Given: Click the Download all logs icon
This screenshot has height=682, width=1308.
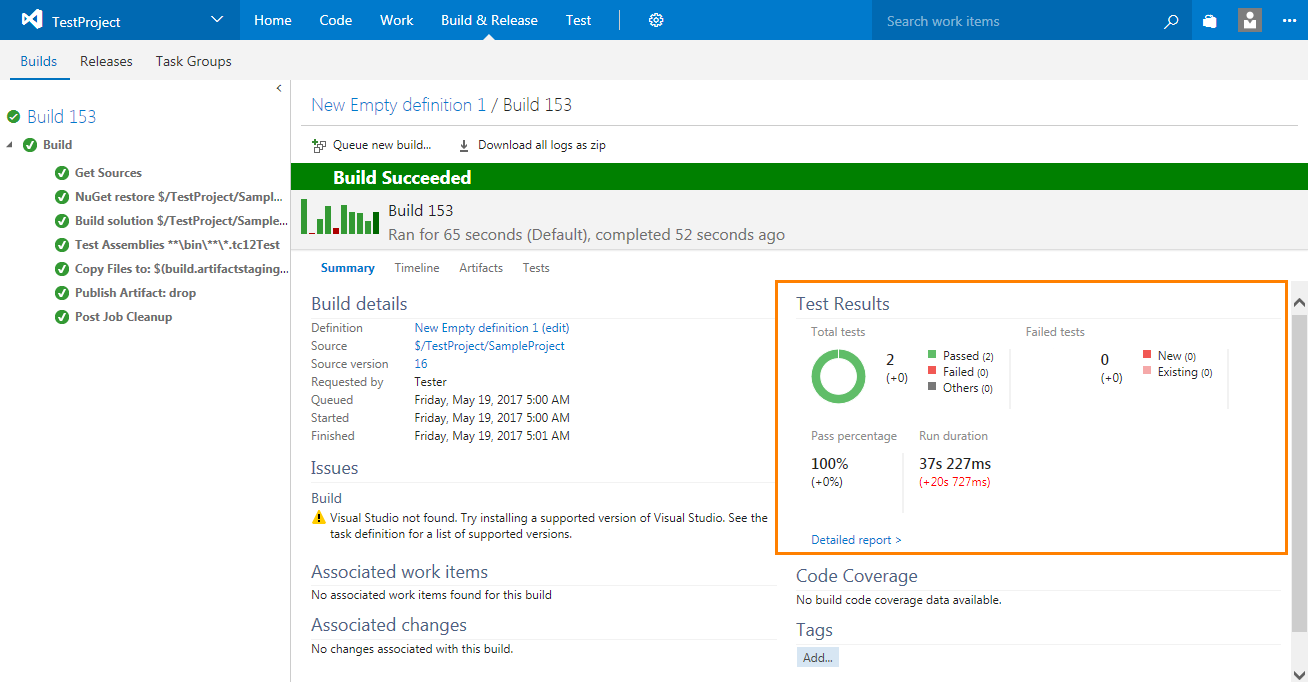Looking at the screenshot, I should [464, 146].
